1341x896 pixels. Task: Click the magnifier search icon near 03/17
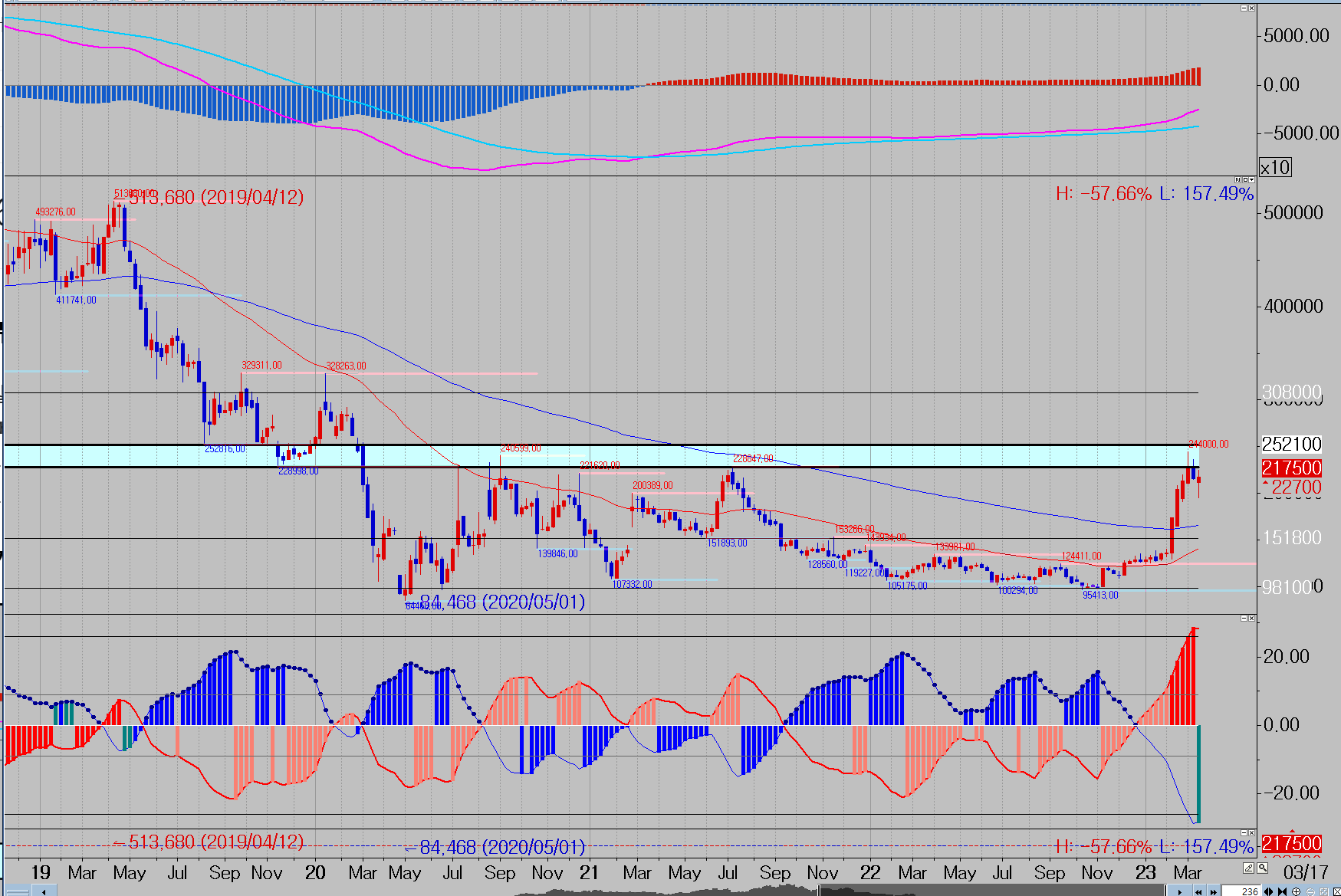coord(1262,868)
